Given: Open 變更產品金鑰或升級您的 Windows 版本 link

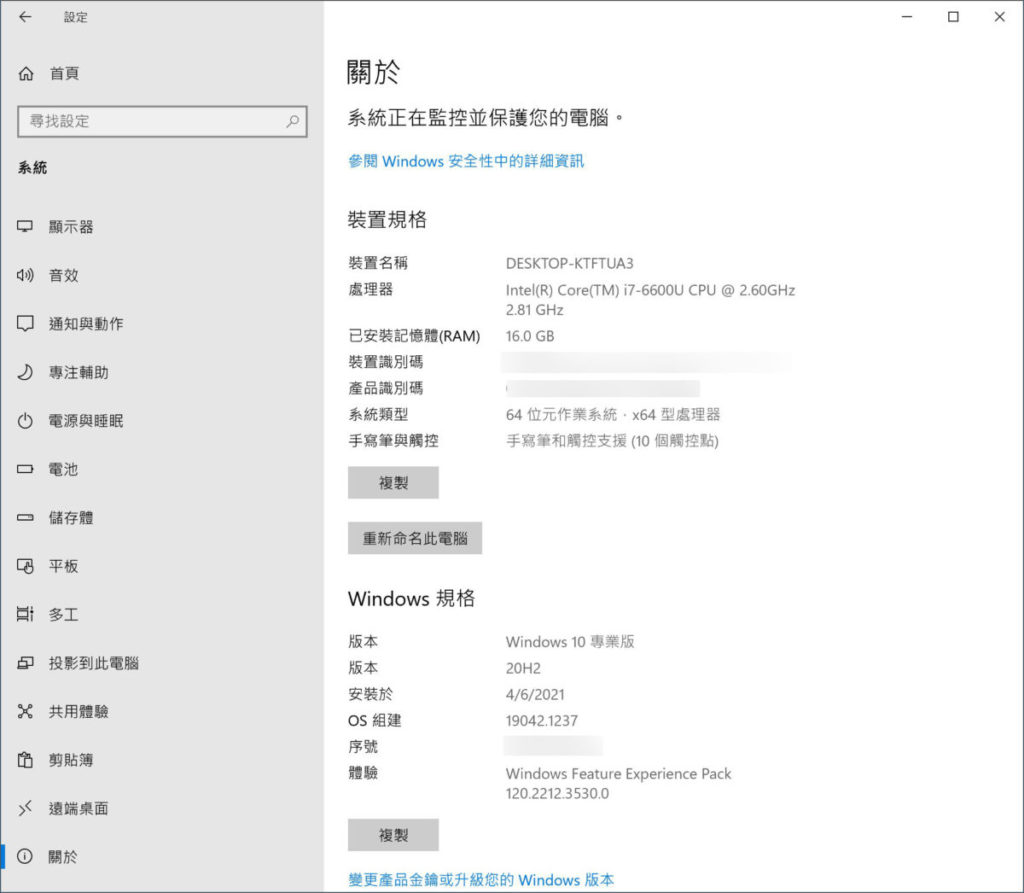Looking at the screenshot, I should [481, 880].
